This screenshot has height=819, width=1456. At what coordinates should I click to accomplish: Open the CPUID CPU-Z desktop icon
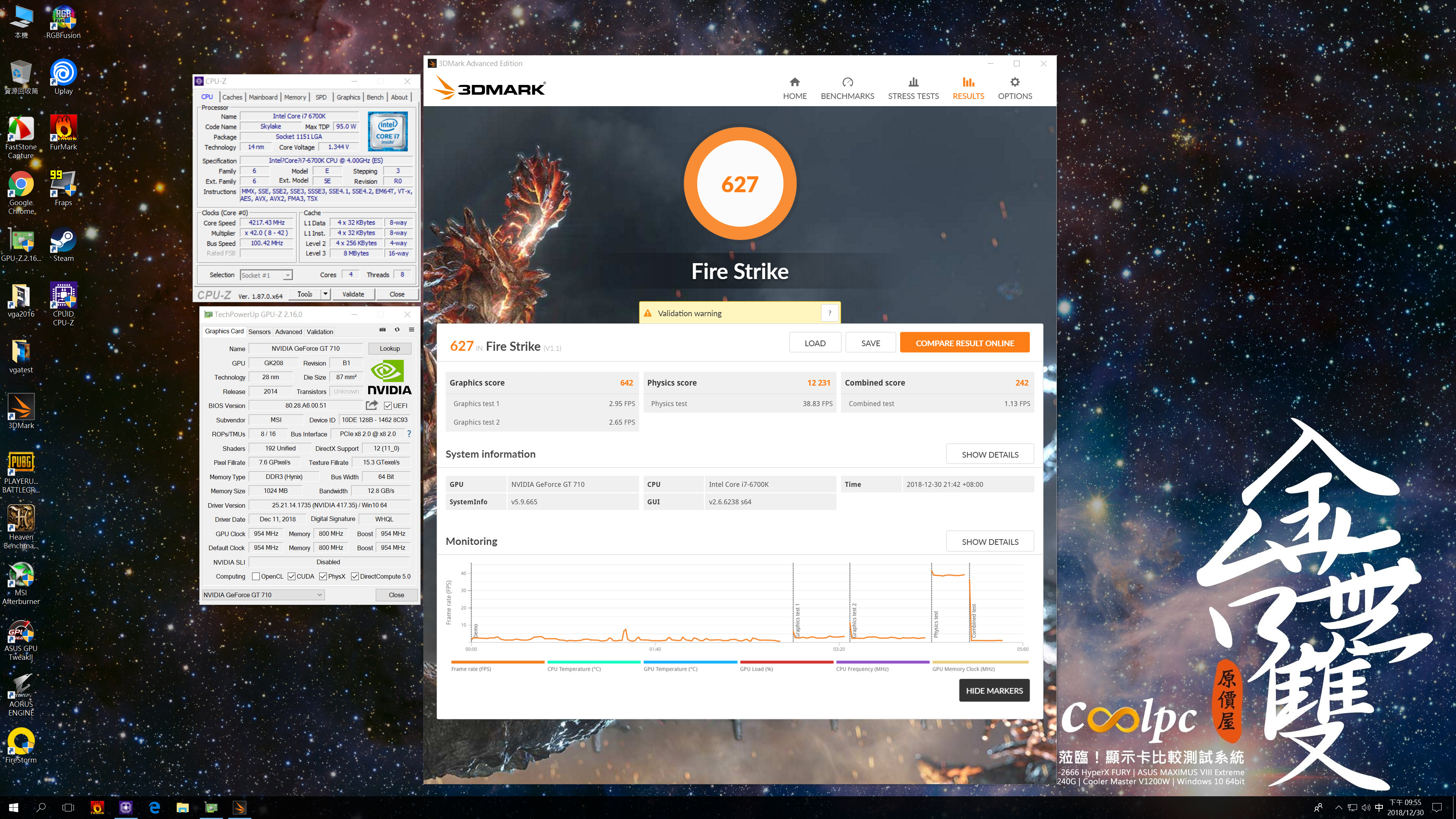pyautogui.click(x=63, y=304)
